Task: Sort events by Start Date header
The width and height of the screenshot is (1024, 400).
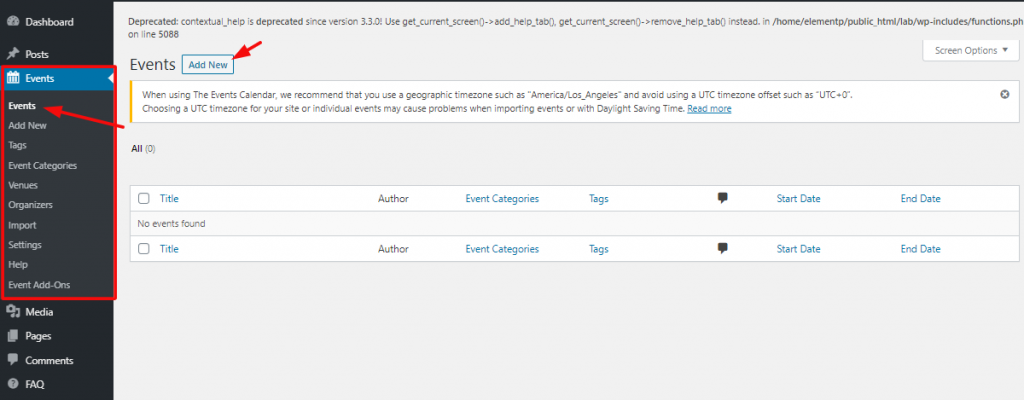Action: click(x=798, y=199)
